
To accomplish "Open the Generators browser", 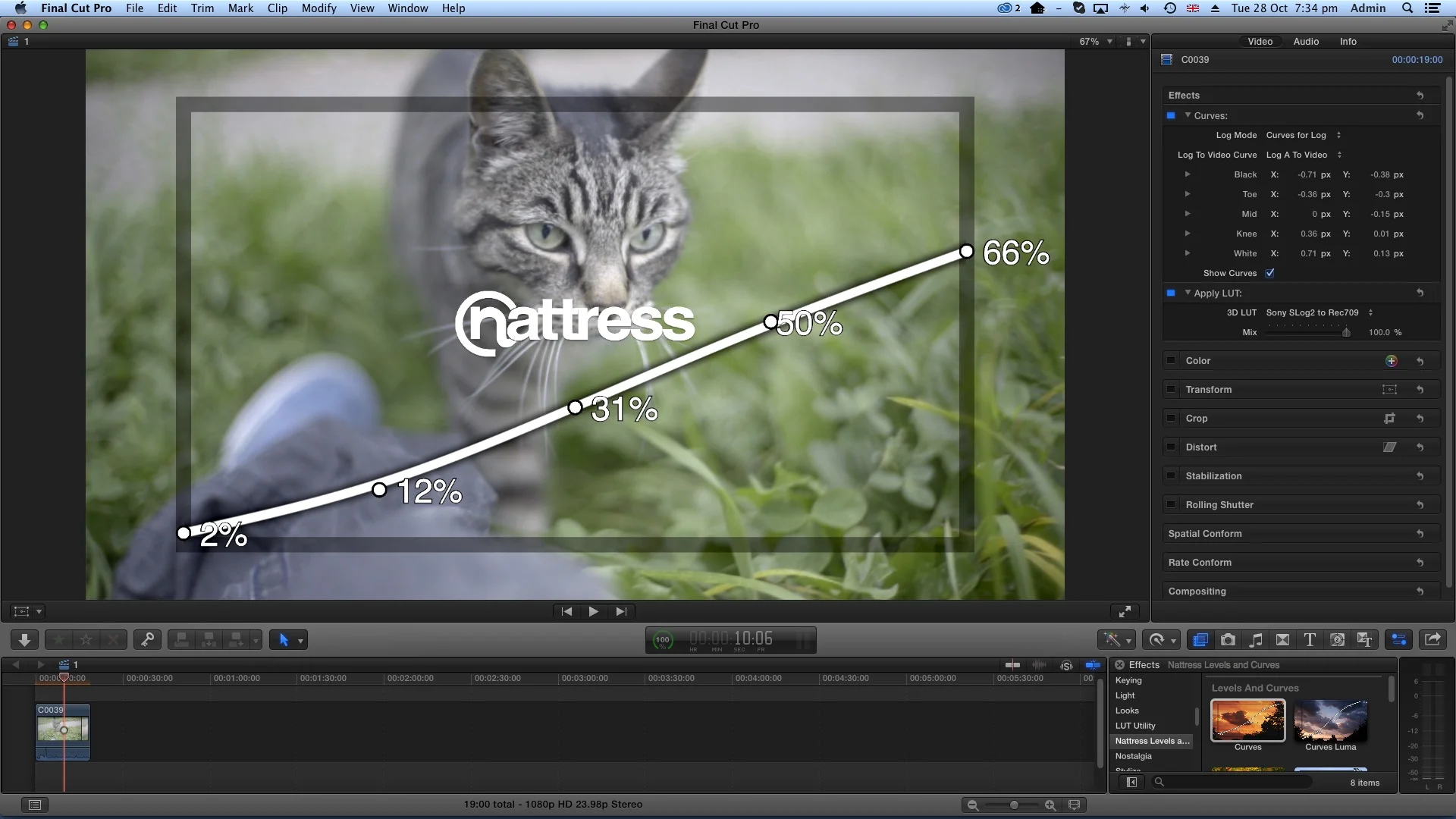I will pyautogui.click(x=1338, y=640).
